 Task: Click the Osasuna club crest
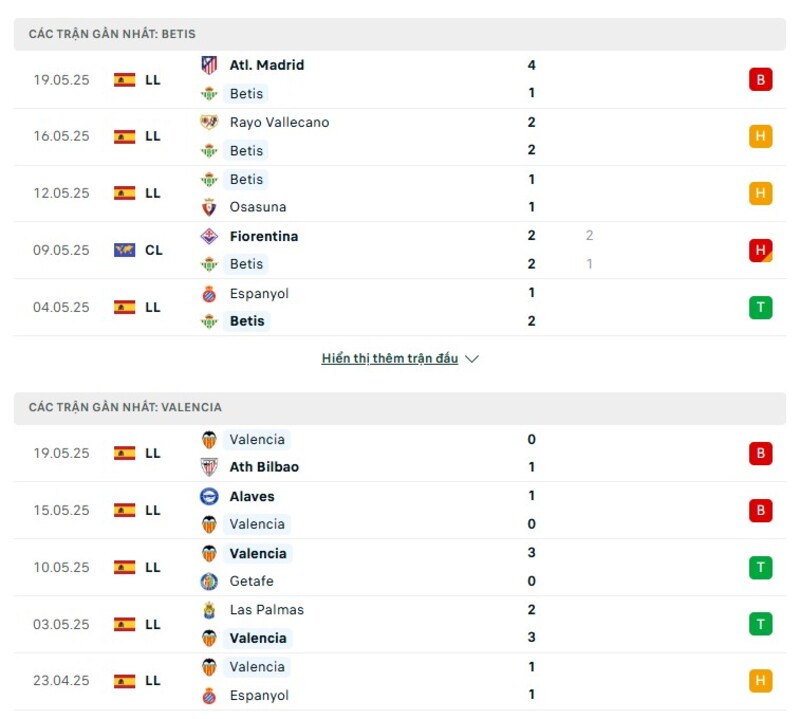[x=210, y=207]
